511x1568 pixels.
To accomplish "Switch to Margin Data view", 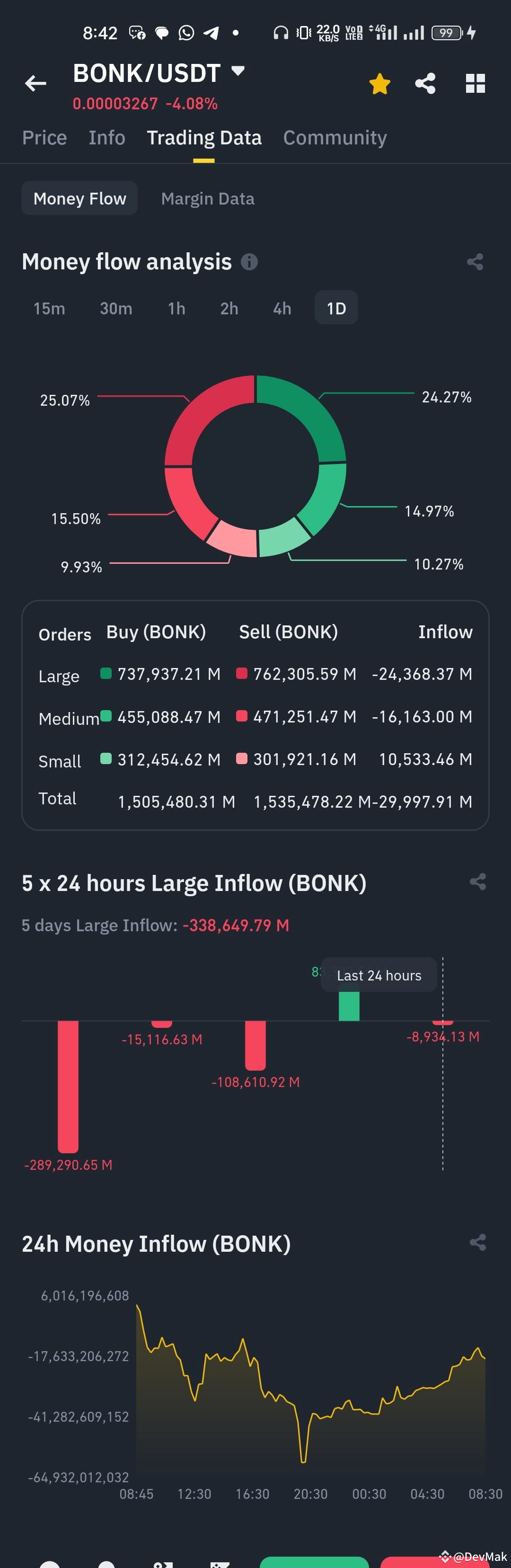I will tap(207, 198).
